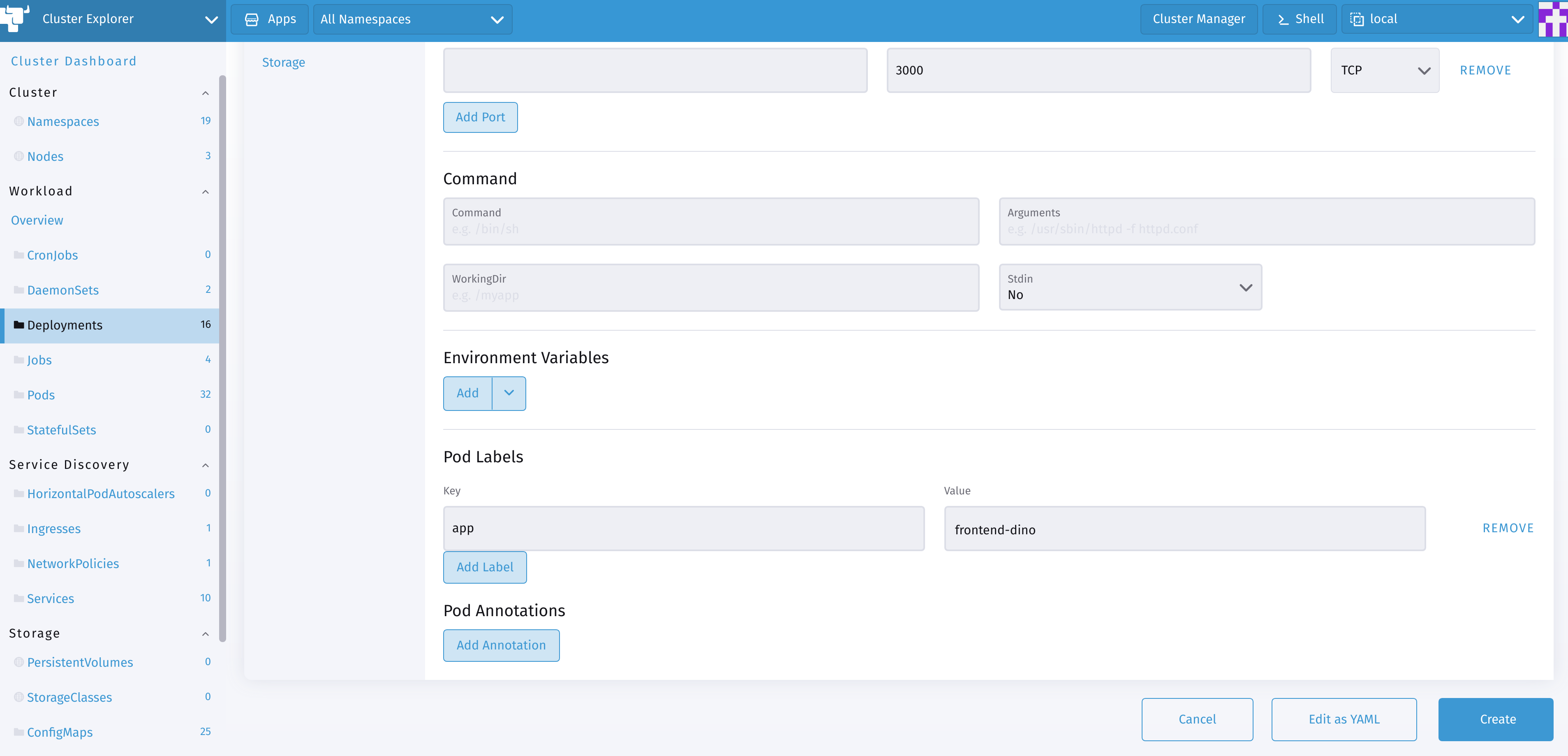Viewport: 1568px width, 756px height.
Task: Click the Deployments folder icon
Action: click(x=19, y=325)
